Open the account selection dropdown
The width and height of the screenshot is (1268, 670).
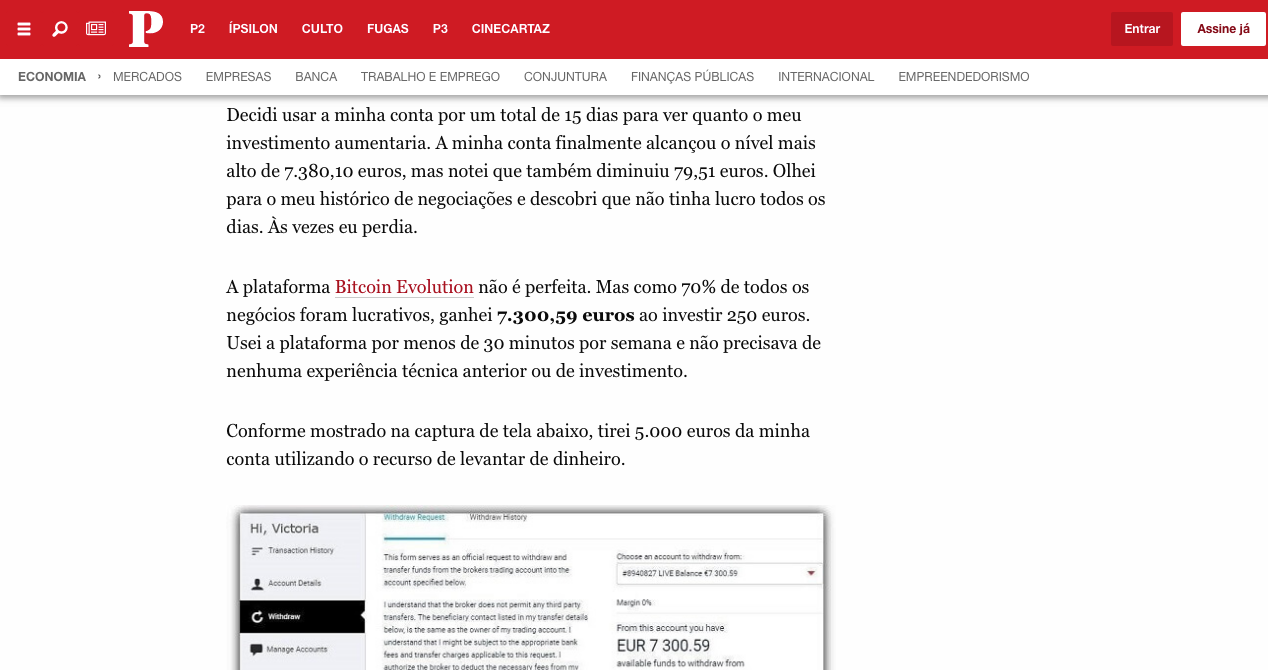click(x=719, y=574)
